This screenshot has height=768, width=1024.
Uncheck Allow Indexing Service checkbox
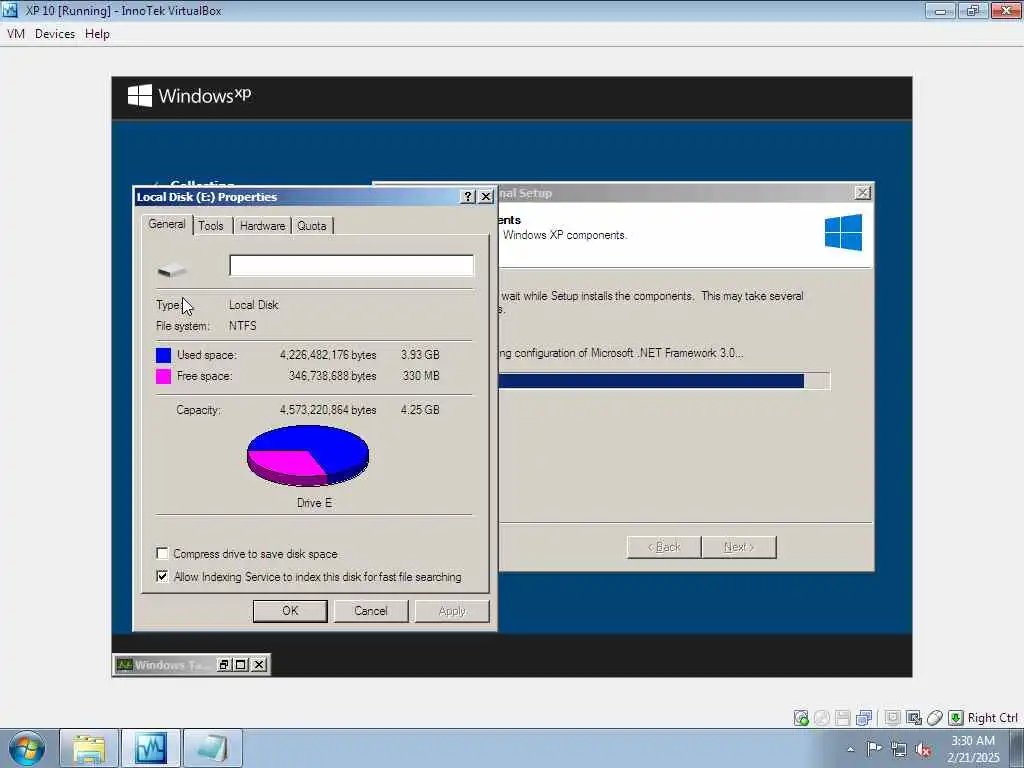tap(162, 576)
